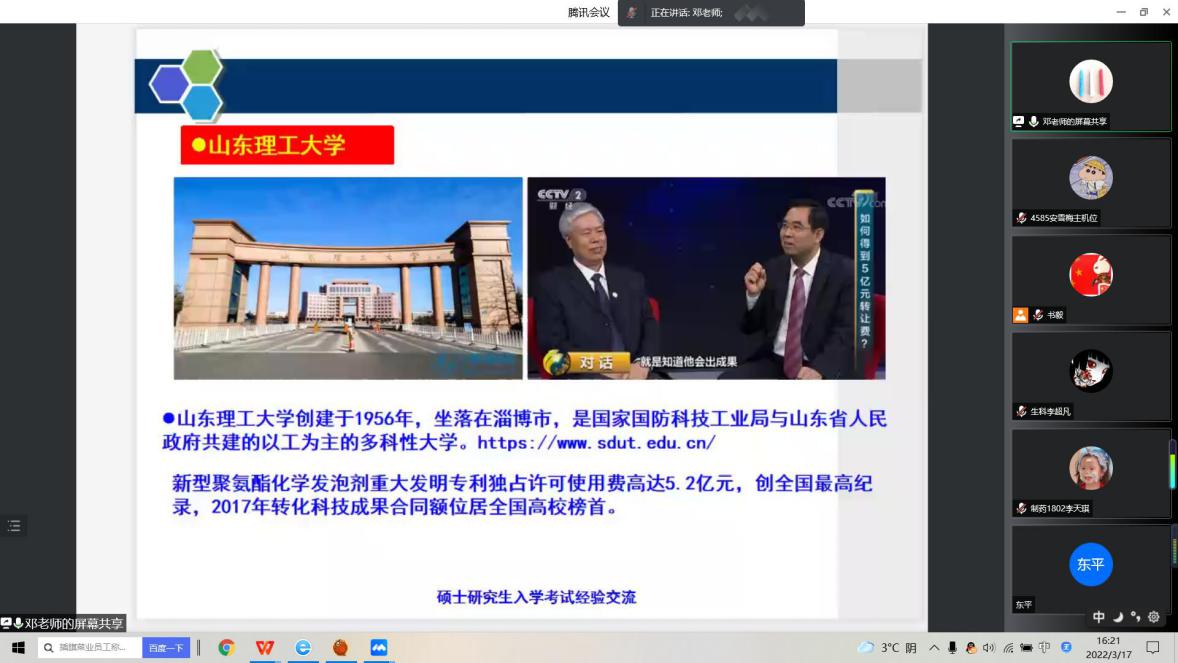
Task: Click the IME settings gear icon
Action: [x=1153, y=617]
